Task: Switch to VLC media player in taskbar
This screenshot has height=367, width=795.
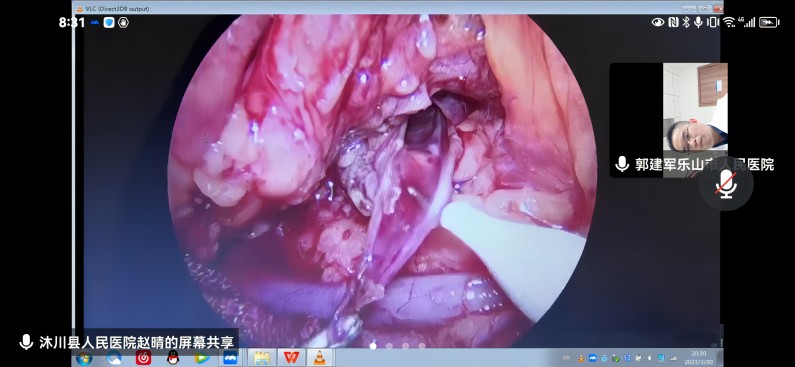Action: pyautogui.click(x=319, y=358)
